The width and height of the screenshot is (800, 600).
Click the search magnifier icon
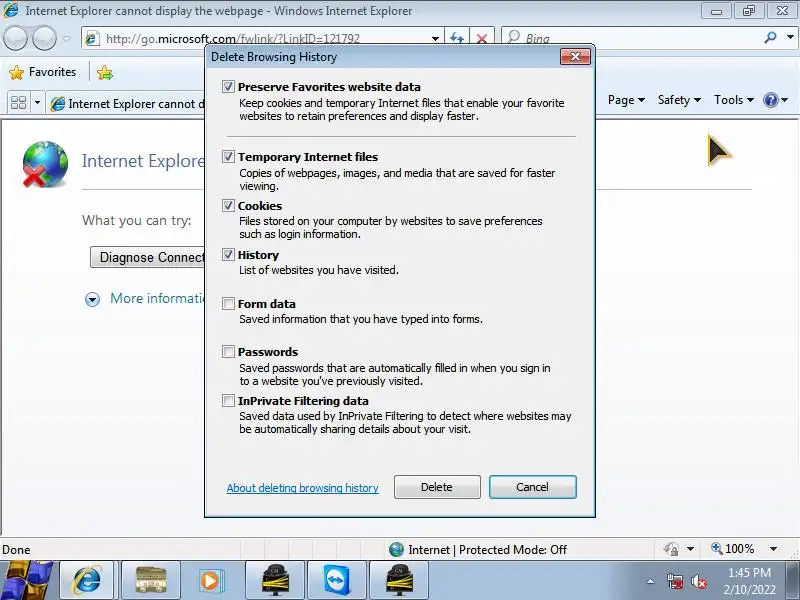770,37
